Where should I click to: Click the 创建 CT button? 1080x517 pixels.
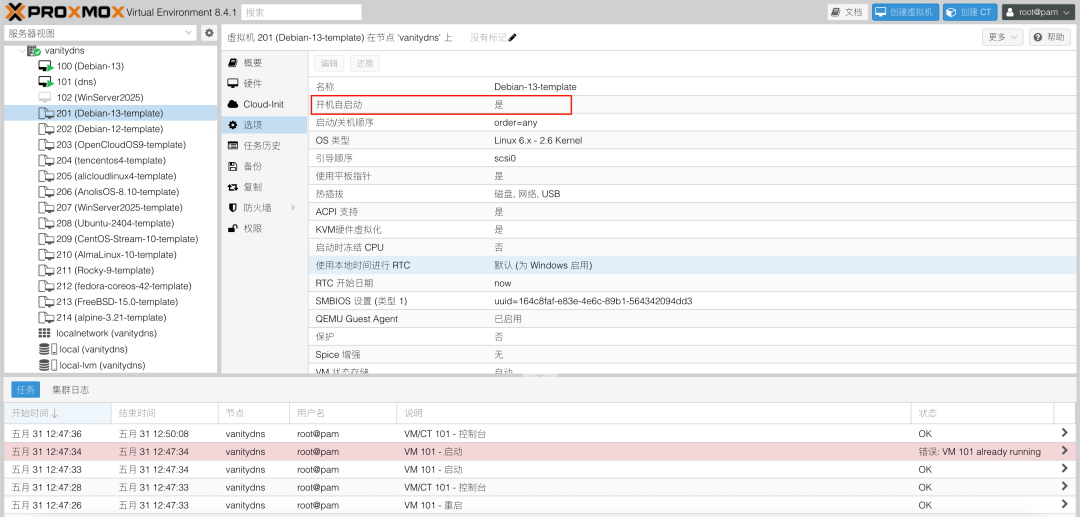[x=970, y=12]
